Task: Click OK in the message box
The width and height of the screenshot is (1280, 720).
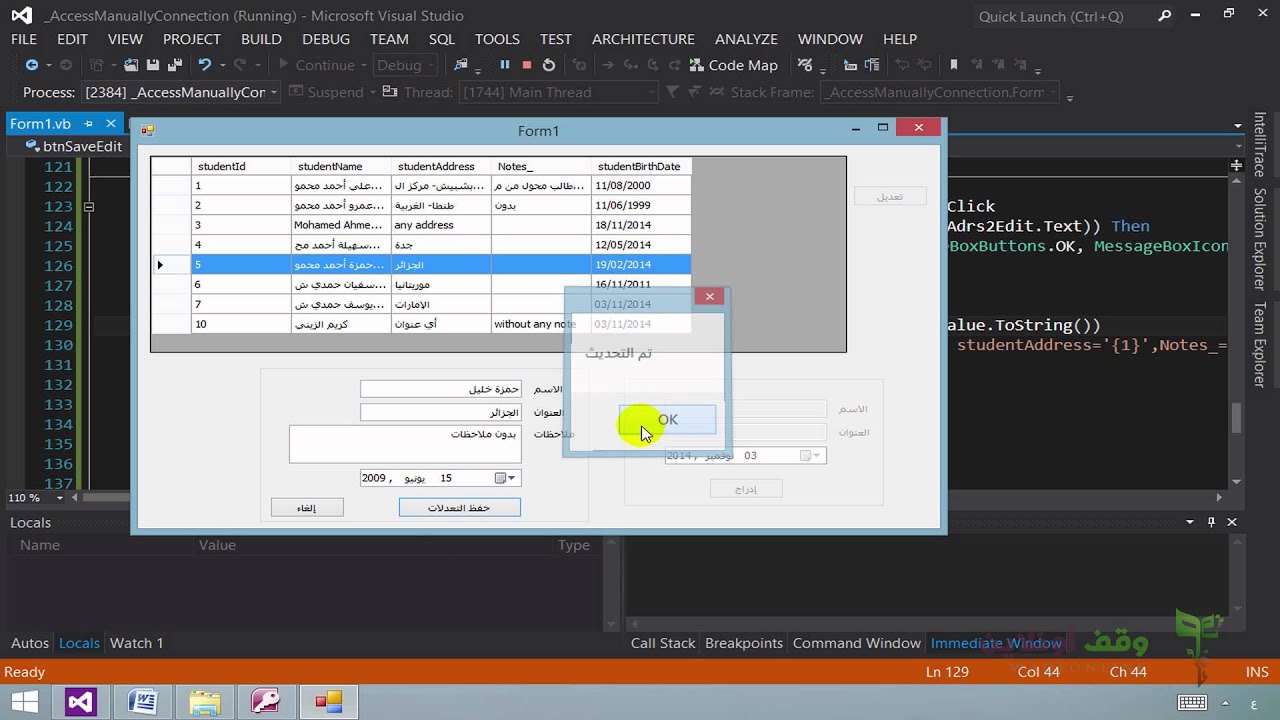Action: coord(667,420)
